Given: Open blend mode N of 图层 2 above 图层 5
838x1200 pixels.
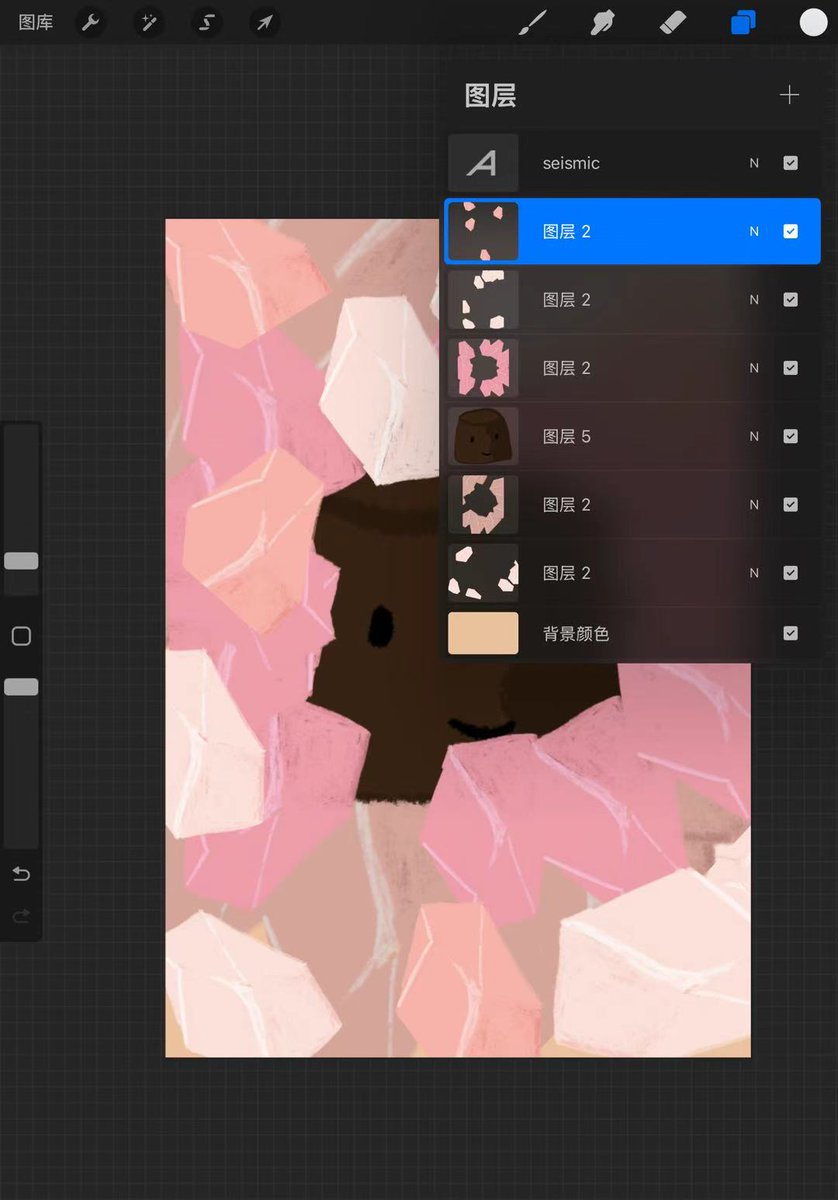Looking at the screenshot, I should pos(754,368).
